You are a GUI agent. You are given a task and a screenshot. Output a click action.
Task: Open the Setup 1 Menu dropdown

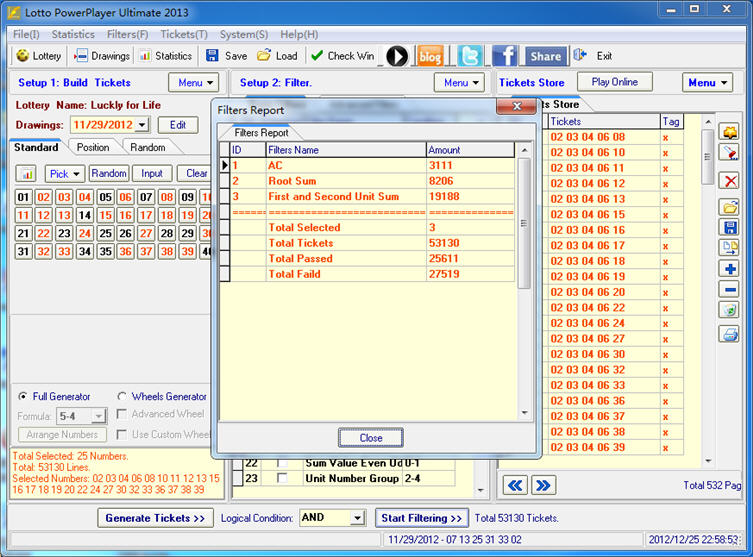click(194, 83)
